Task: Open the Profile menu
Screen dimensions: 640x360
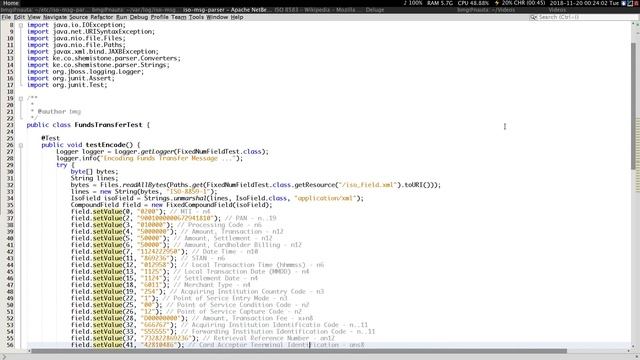Action: (x=160, y=17)
